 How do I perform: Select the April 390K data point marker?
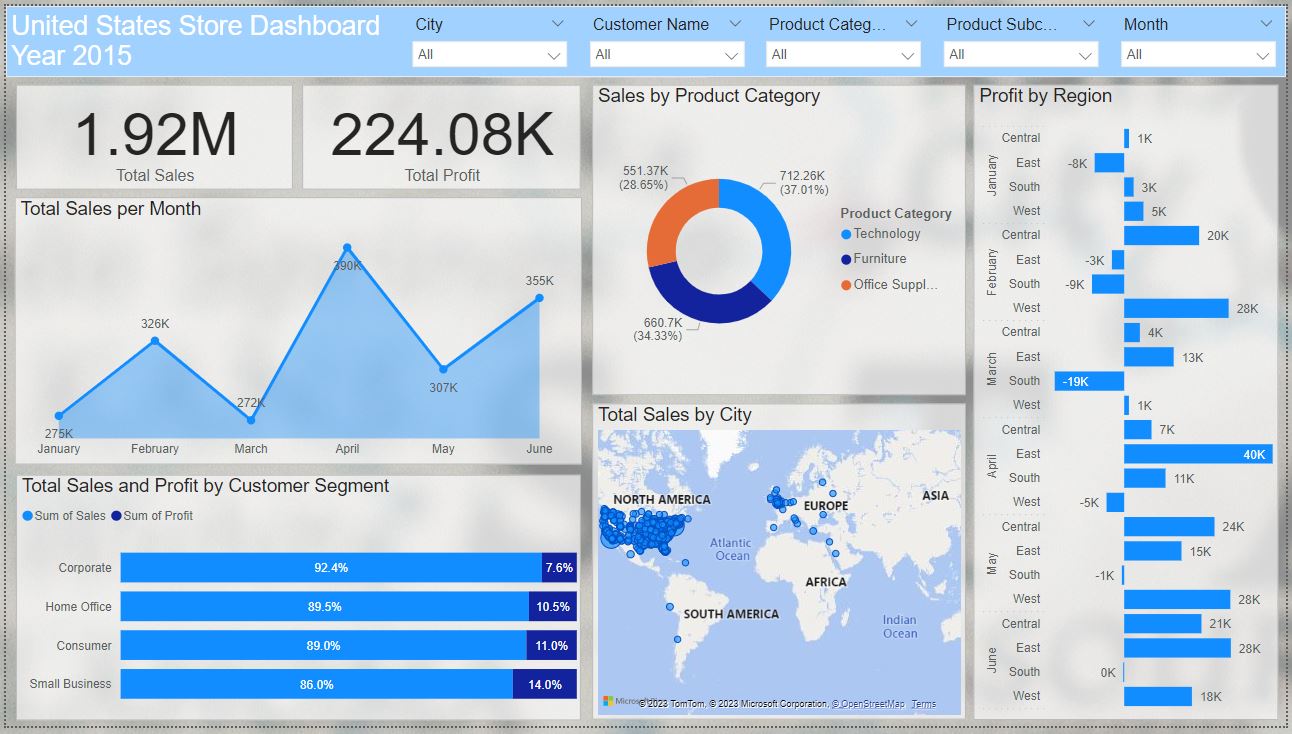pos(347,248)
